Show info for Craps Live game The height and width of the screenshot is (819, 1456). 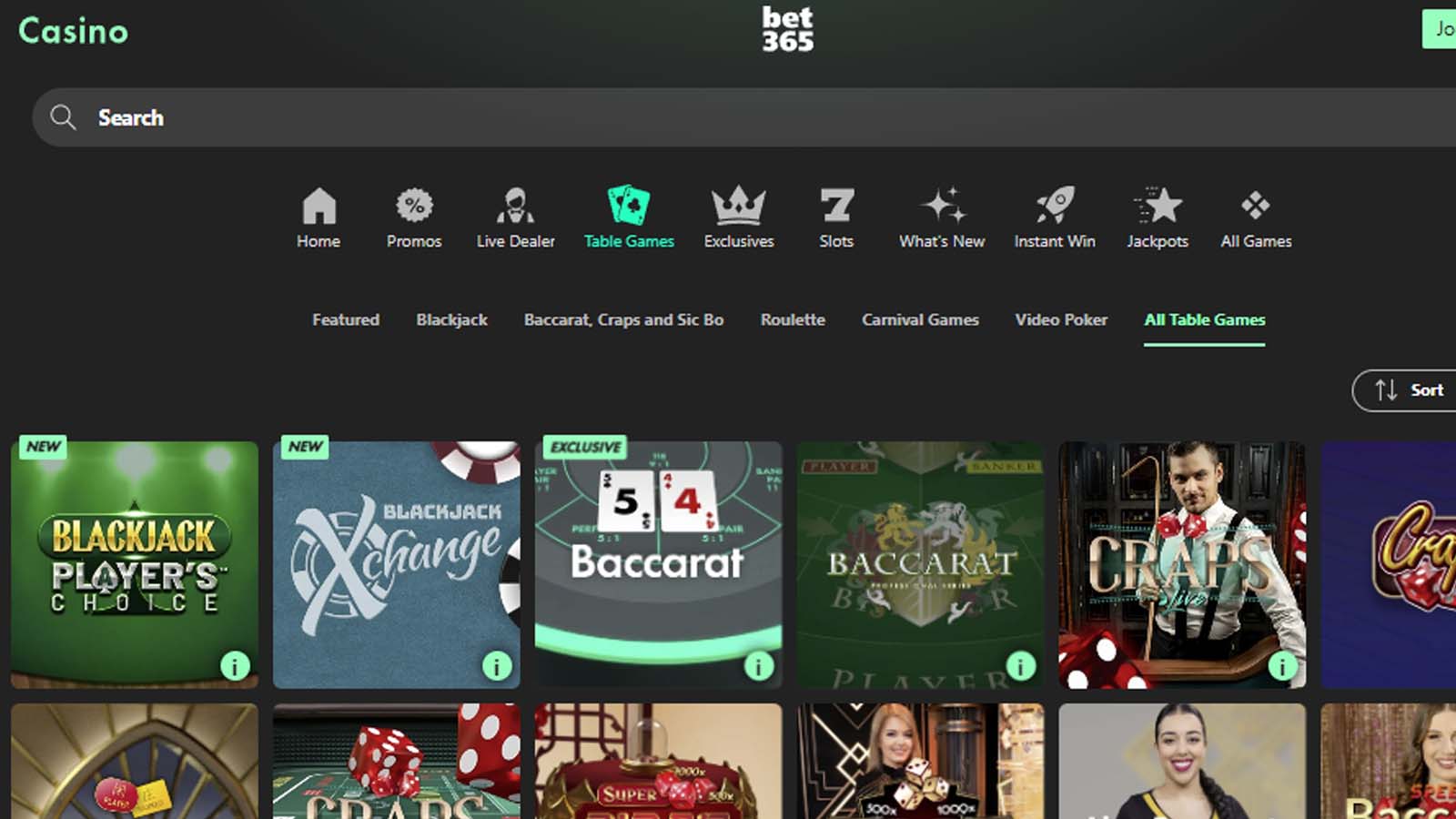pyautogui.click(x=1283, y=666)
